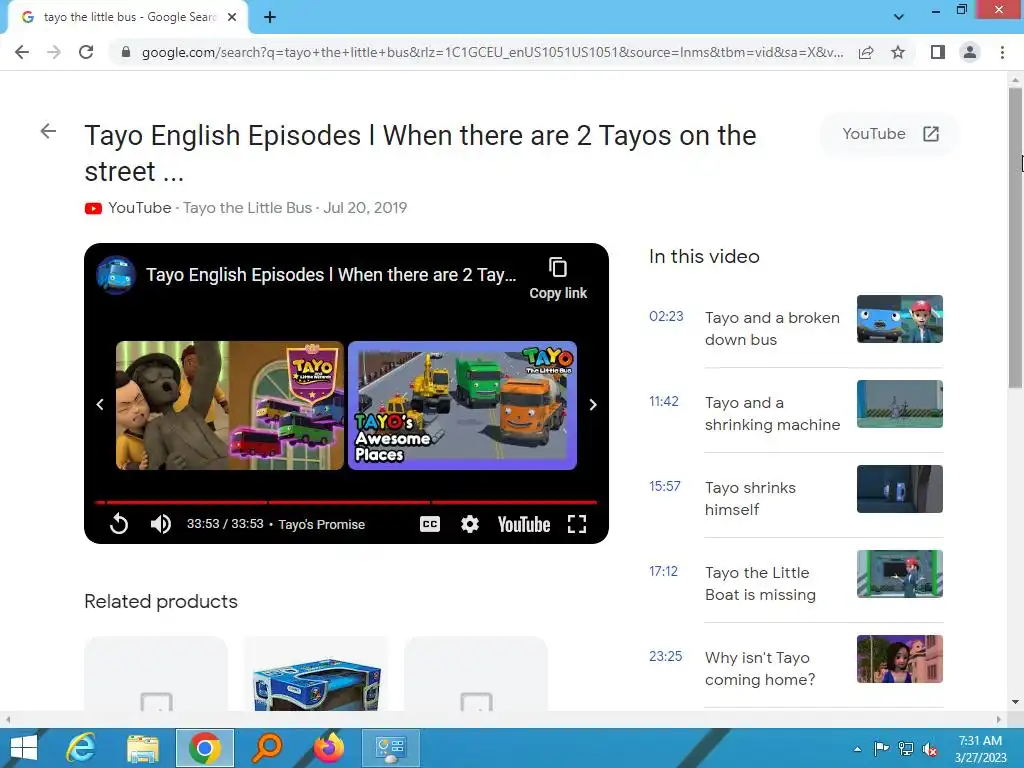
Task: Open Tayo shrinks himself thumbnail
Action: [900, 488]
